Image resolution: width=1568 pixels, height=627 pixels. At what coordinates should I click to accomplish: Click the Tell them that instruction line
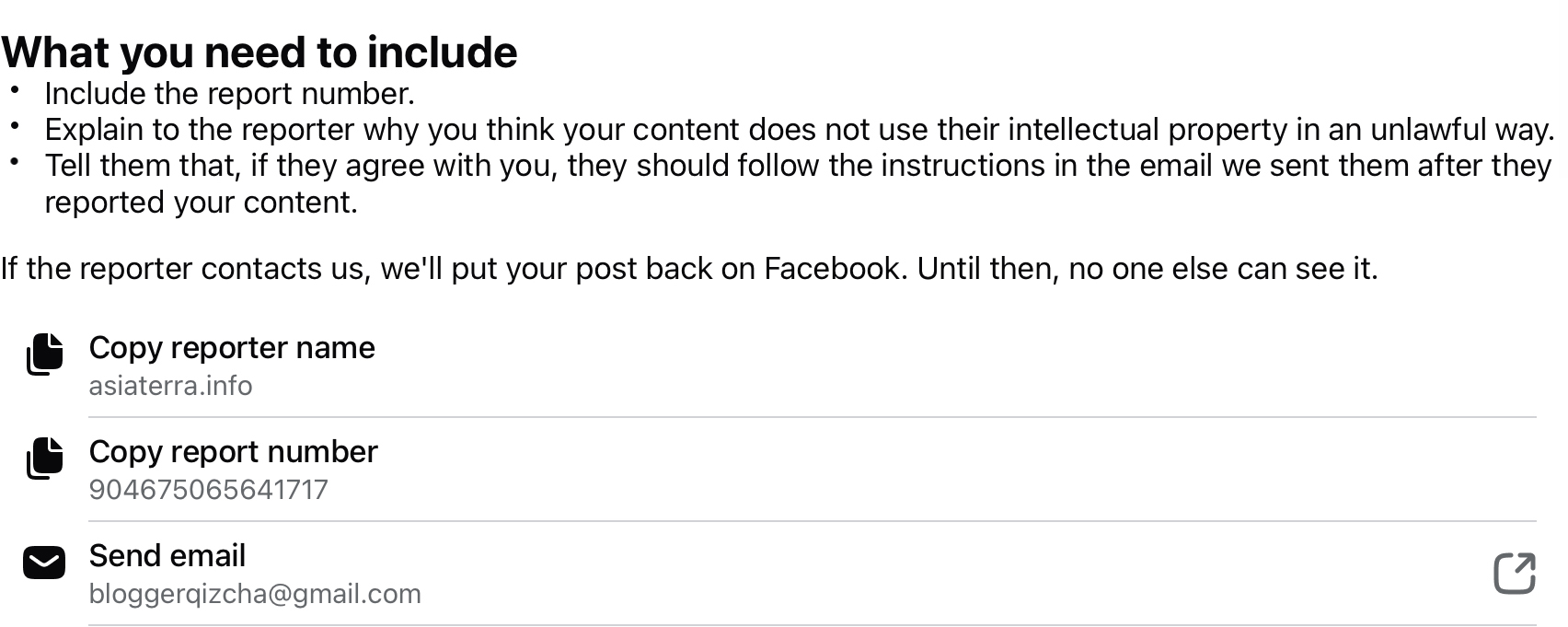[x=797, y=166]
